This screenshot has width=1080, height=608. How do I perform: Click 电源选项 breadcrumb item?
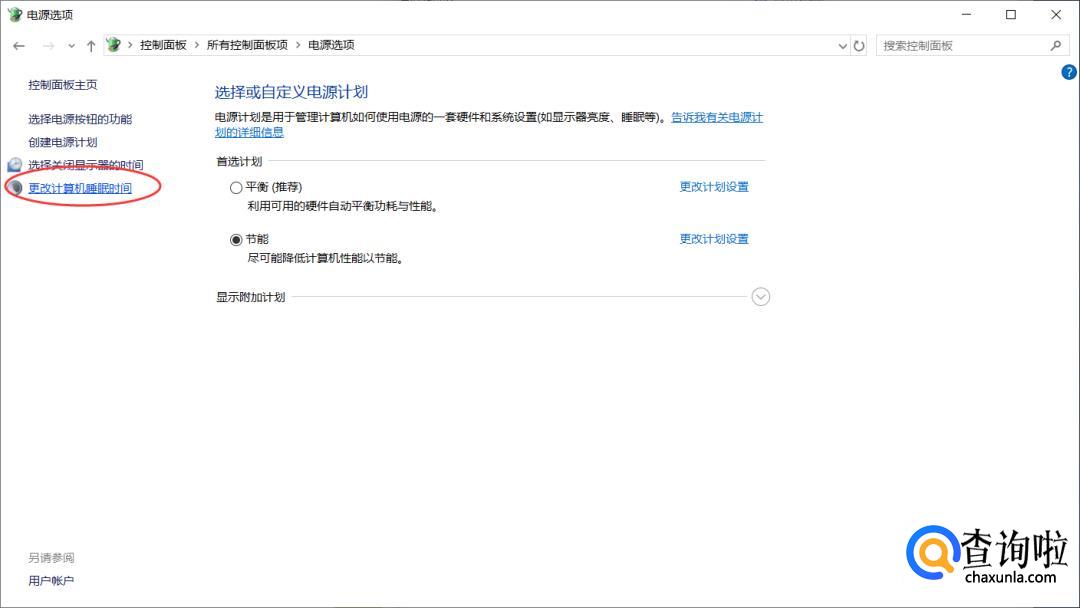coord(331,45)
